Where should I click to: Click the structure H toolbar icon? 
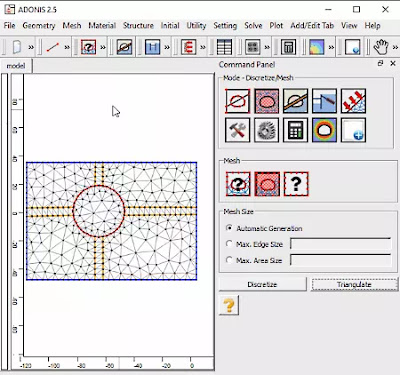(x=153, y=47)
